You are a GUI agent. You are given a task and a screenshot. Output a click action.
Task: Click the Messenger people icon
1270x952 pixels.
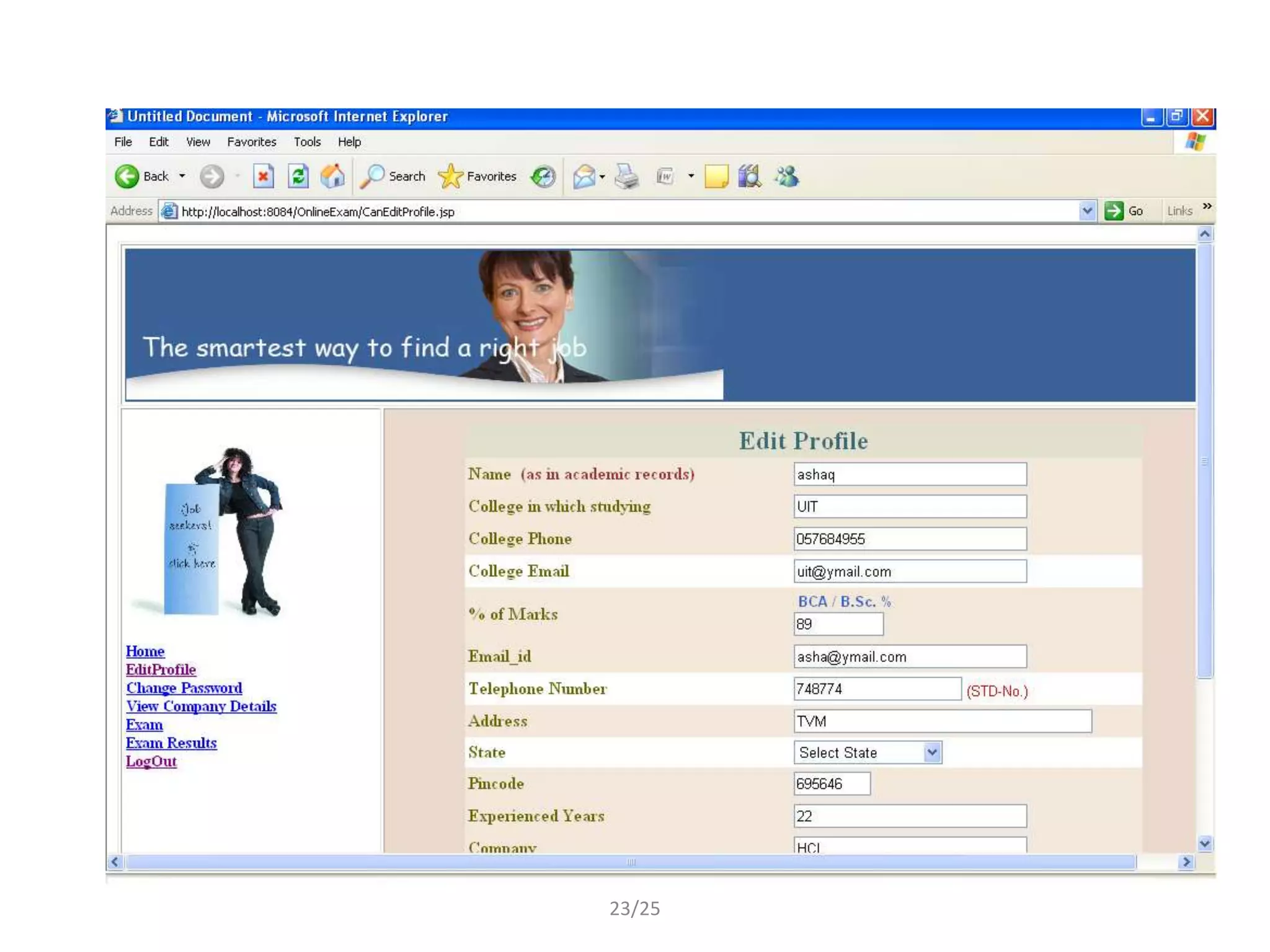(786, 177)
